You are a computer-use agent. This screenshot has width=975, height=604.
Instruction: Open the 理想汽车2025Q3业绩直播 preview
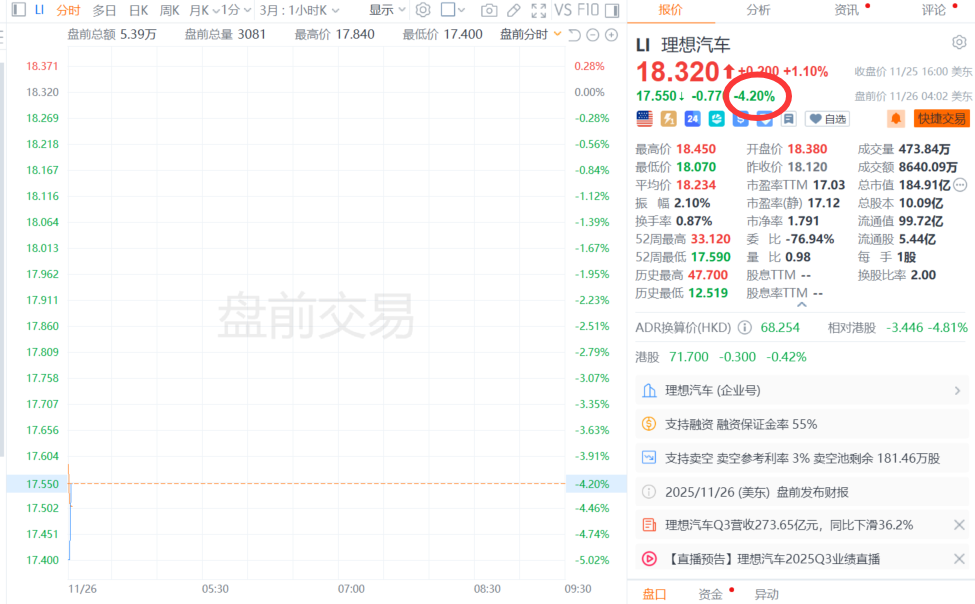[772, 559]
